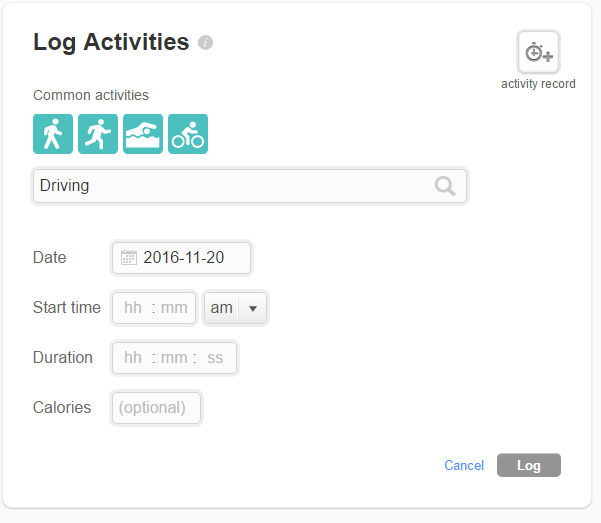The image size is (601, 523).
Task: Select the walking activity icon
Action: pos(53,134)
